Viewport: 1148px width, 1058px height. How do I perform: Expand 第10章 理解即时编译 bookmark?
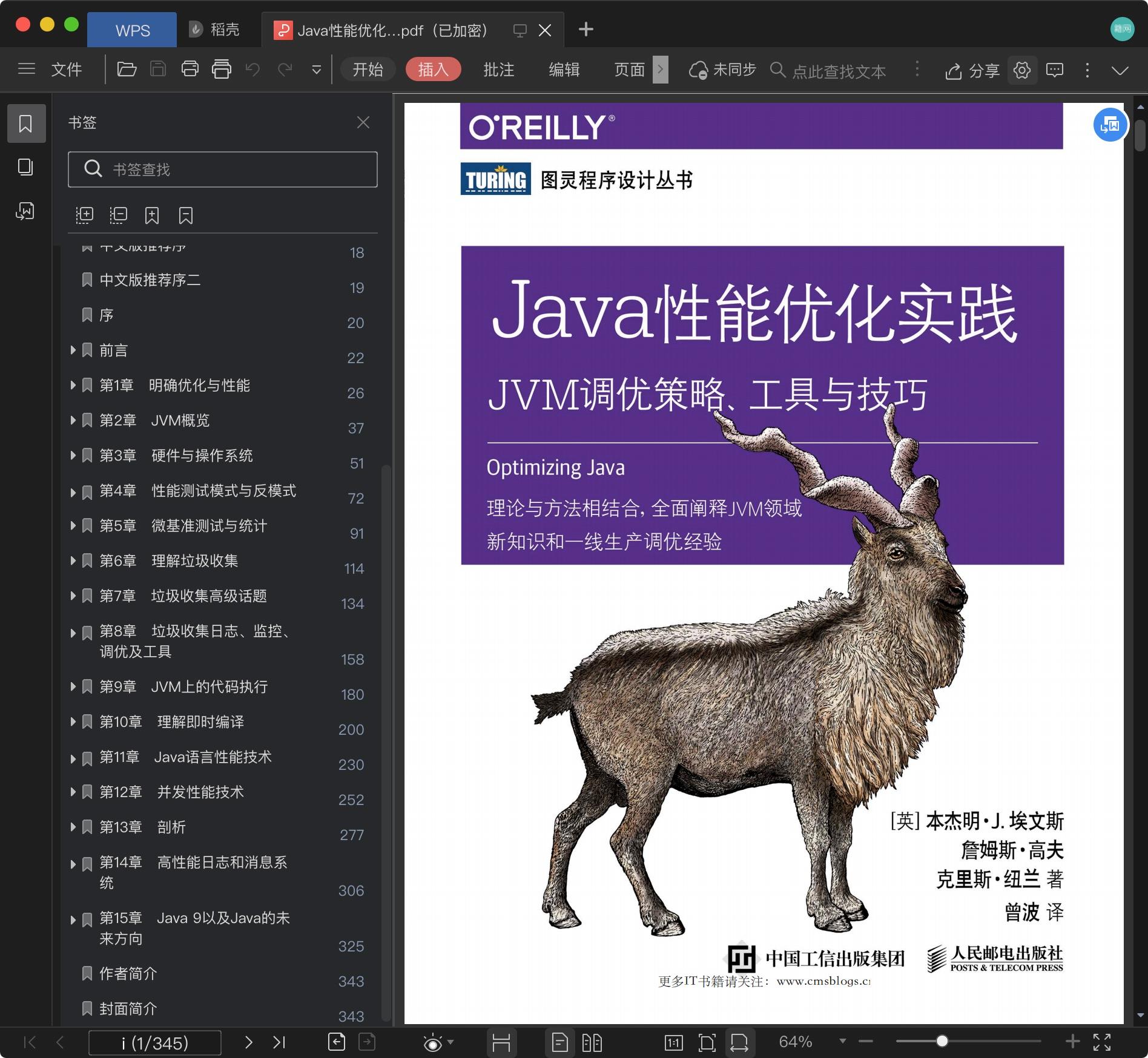click(x=73, y=721)
